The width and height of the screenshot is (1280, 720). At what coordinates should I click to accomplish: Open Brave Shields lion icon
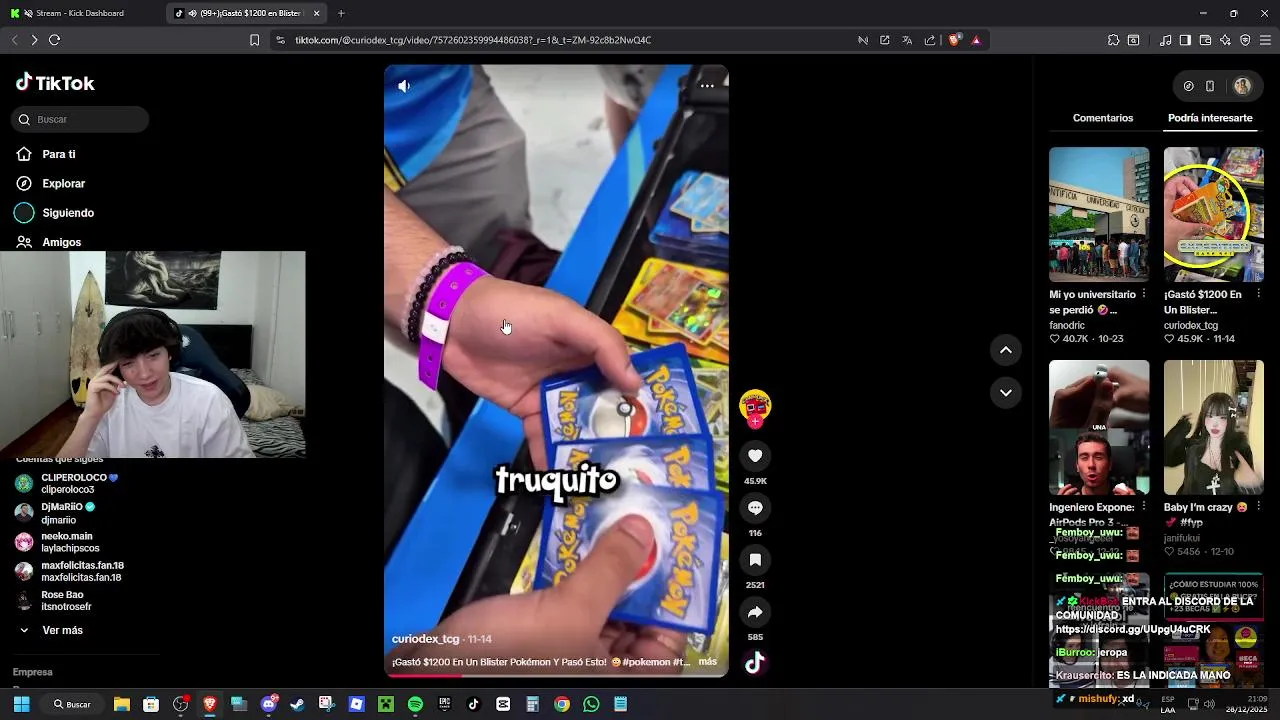point(954,40)
